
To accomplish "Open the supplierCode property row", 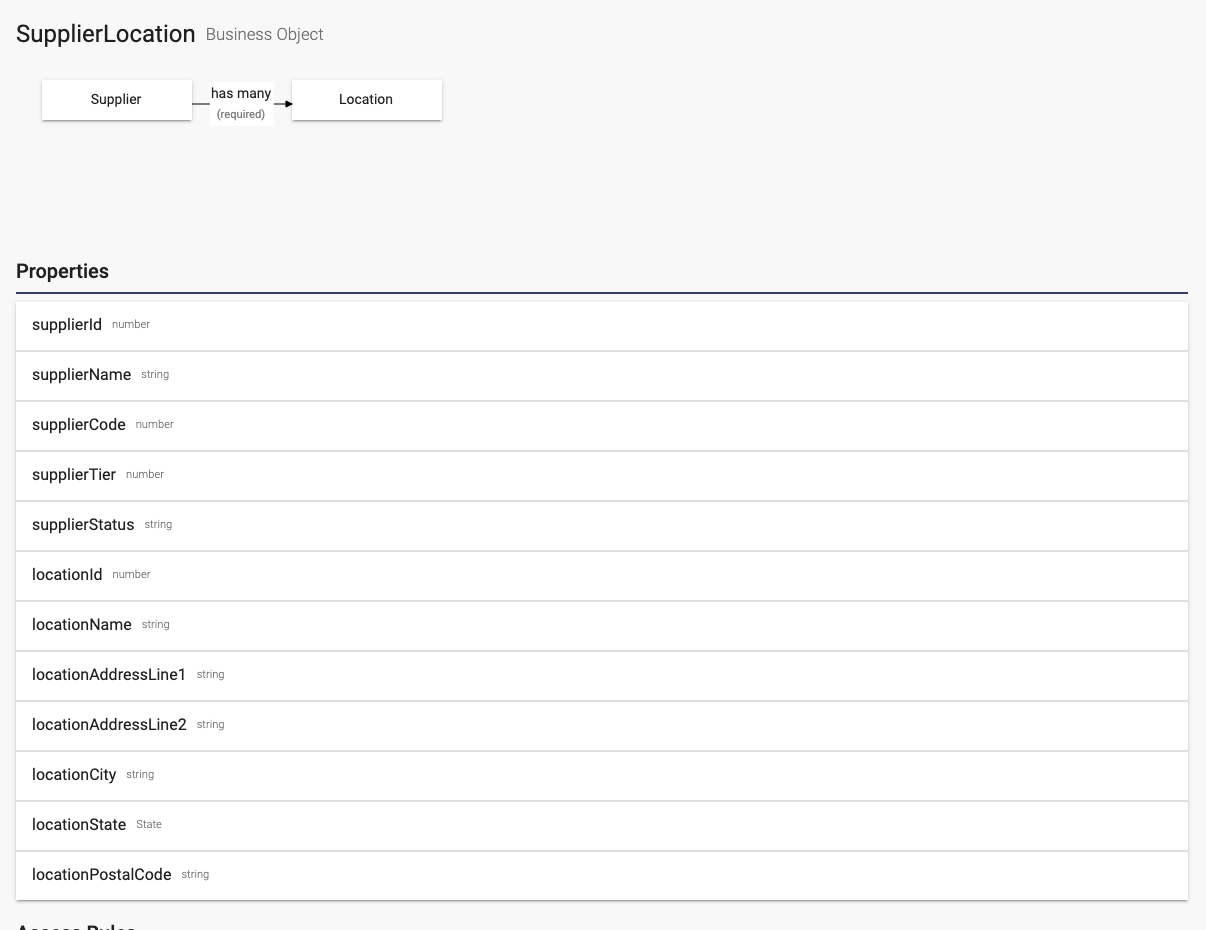I will tap(602, 426).
